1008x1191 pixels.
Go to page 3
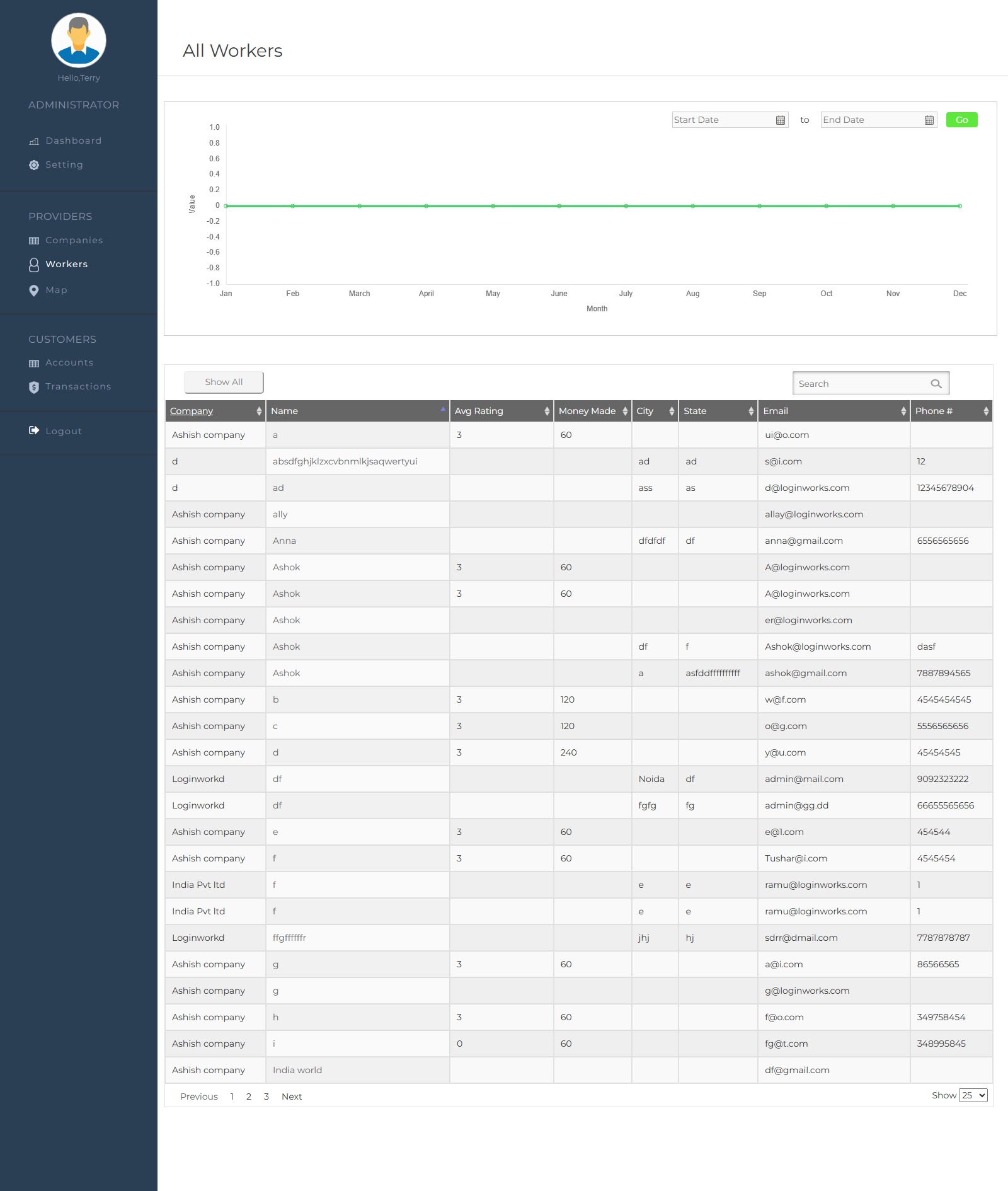(x=266, y=1096)
